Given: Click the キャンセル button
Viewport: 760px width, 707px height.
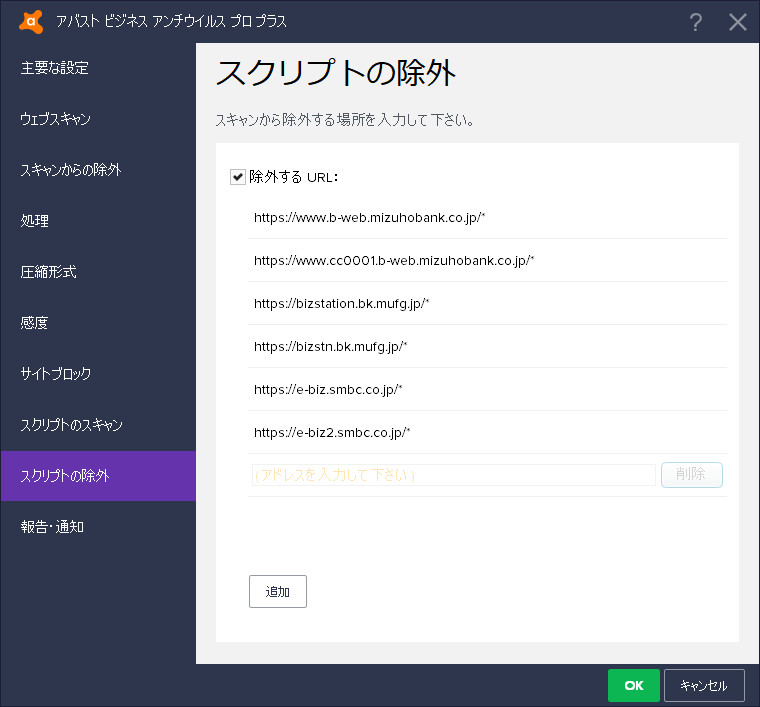Looking at the screenshot, I should (704, 685).
